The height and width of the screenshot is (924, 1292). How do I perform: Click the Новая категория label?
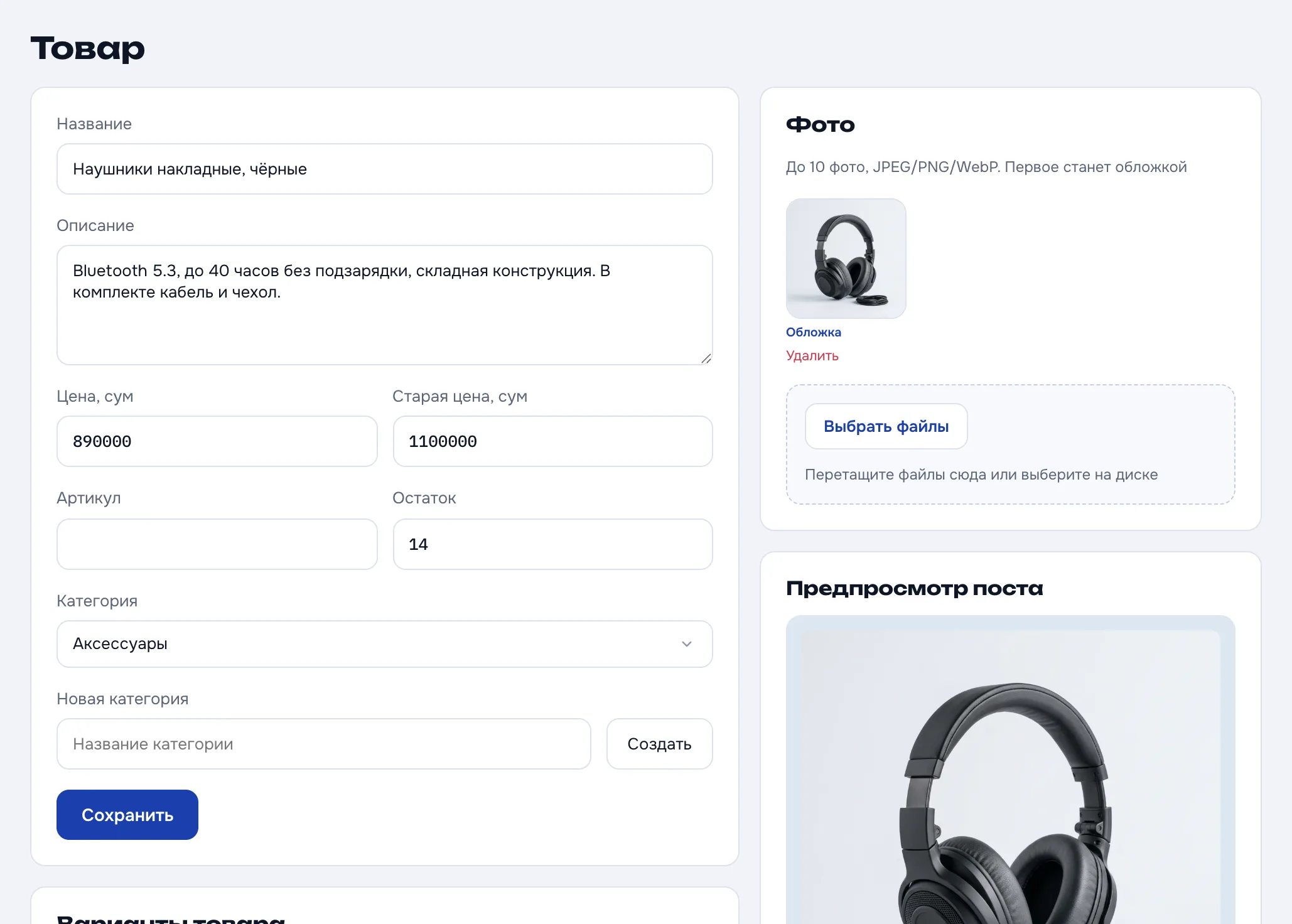point(122,699)
